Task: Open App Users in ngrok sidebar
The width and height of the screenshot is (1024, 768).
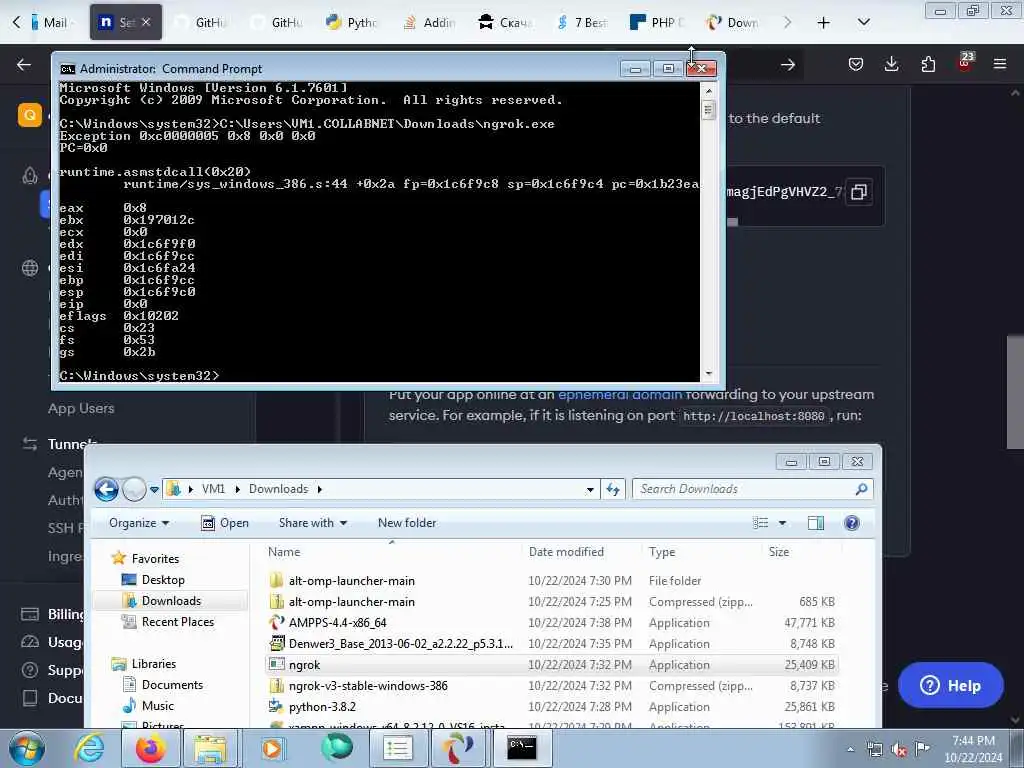Action: click(81, 408)
